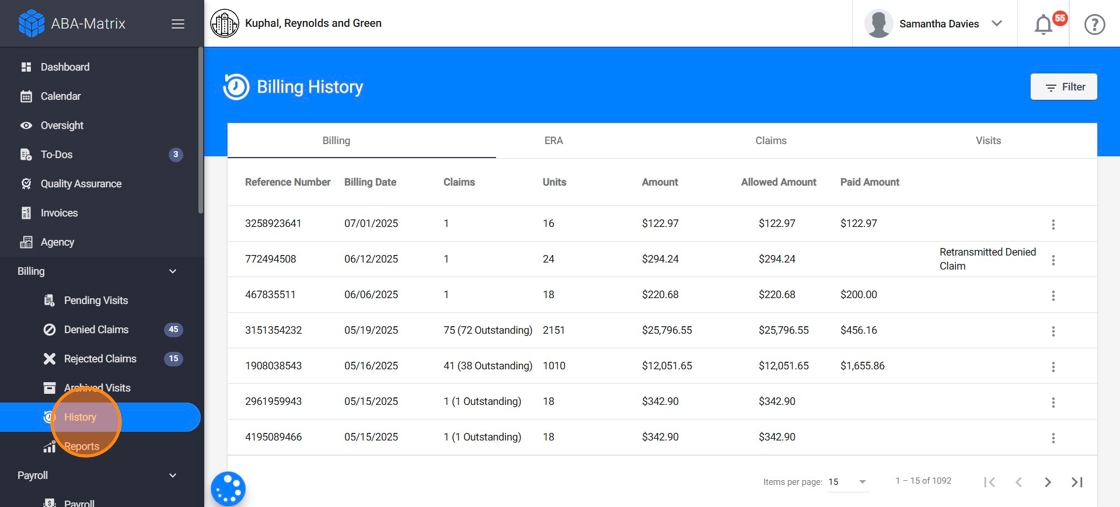Open the items per page dropdown
This screenshot has width=1120, height=507.
tap(848, 482)
